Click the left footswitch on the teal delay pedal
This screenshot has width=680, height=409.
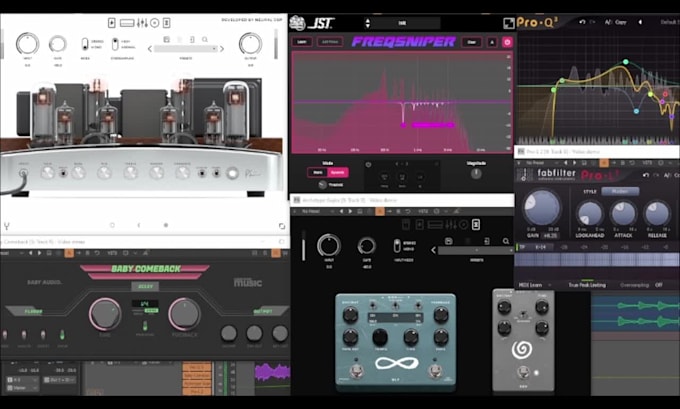(x=356, y=371)
